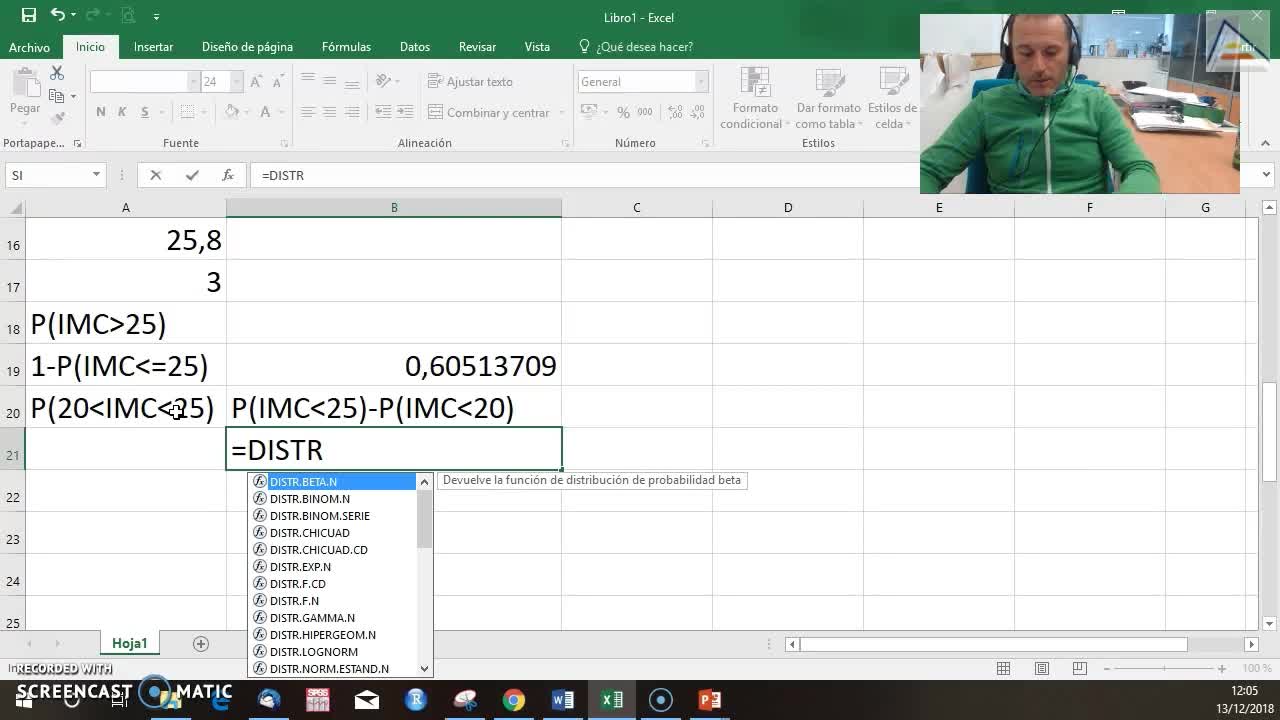Cut the selection with scissors icon

[x=57, y=73]
